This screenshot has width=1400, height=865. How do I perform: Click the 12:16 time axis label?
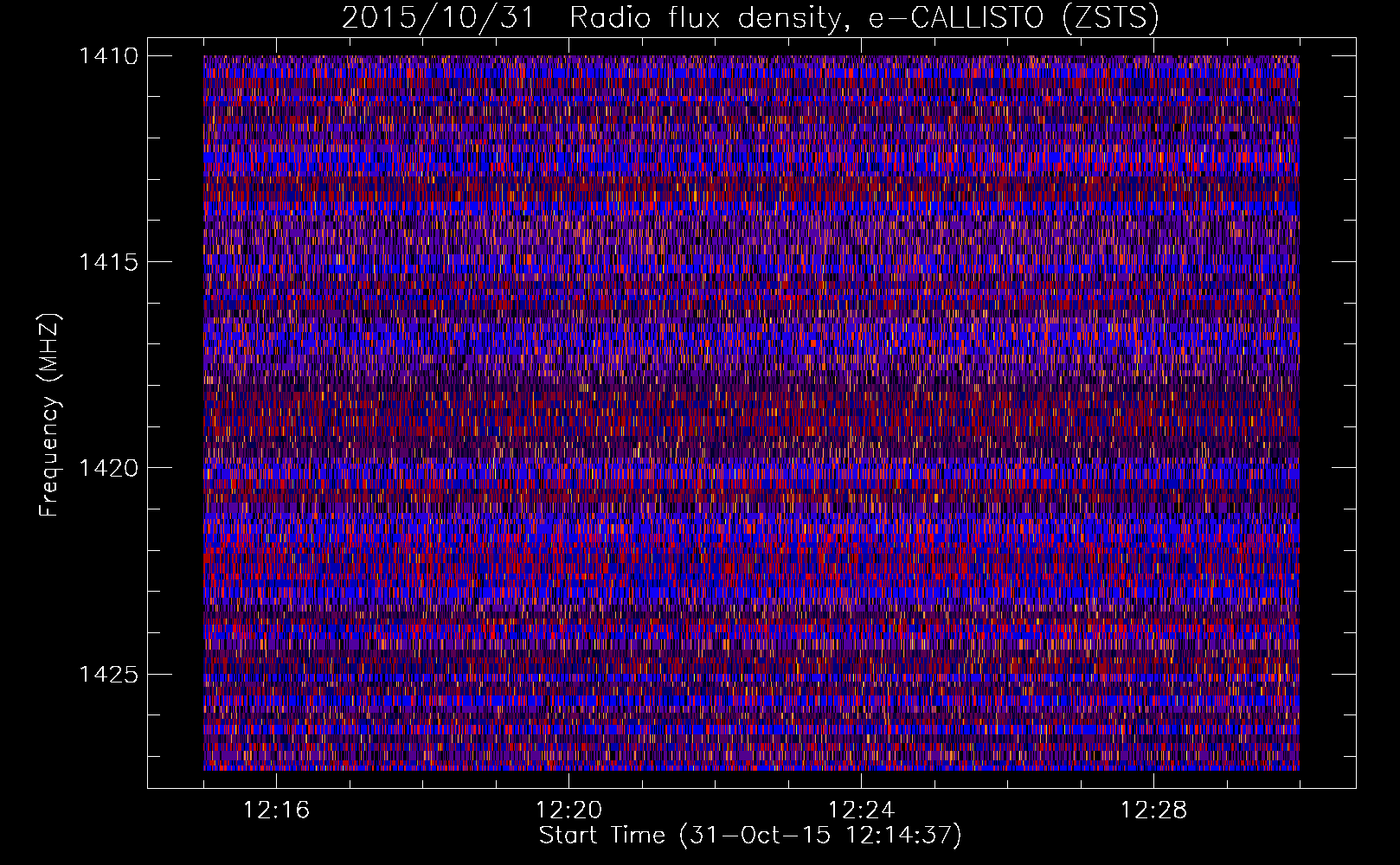pos(276,811)
